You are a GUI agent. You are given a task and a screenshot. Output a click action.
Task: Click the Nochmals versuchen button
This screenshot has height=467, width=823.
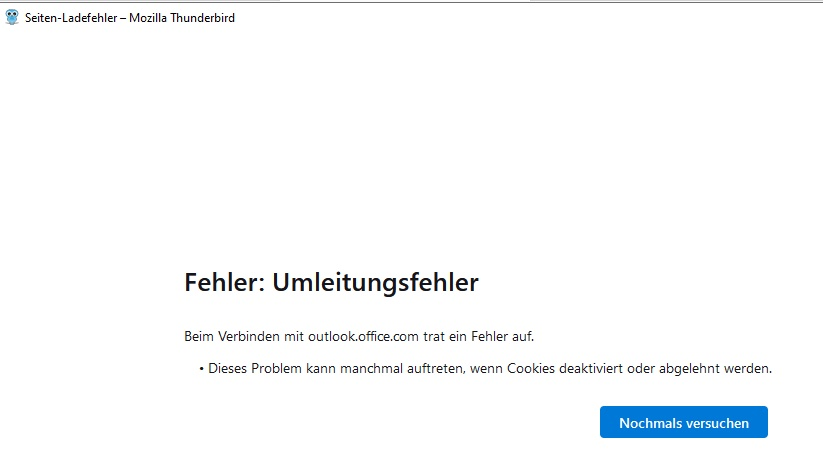tap(683, 422)
